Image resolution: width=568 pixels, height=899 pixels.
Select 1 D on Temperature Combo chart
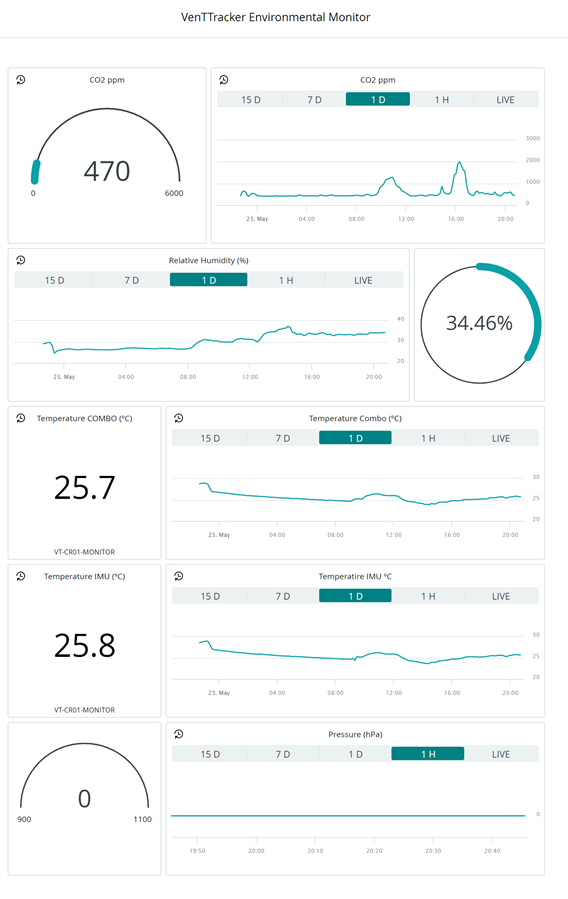(355, 438)
